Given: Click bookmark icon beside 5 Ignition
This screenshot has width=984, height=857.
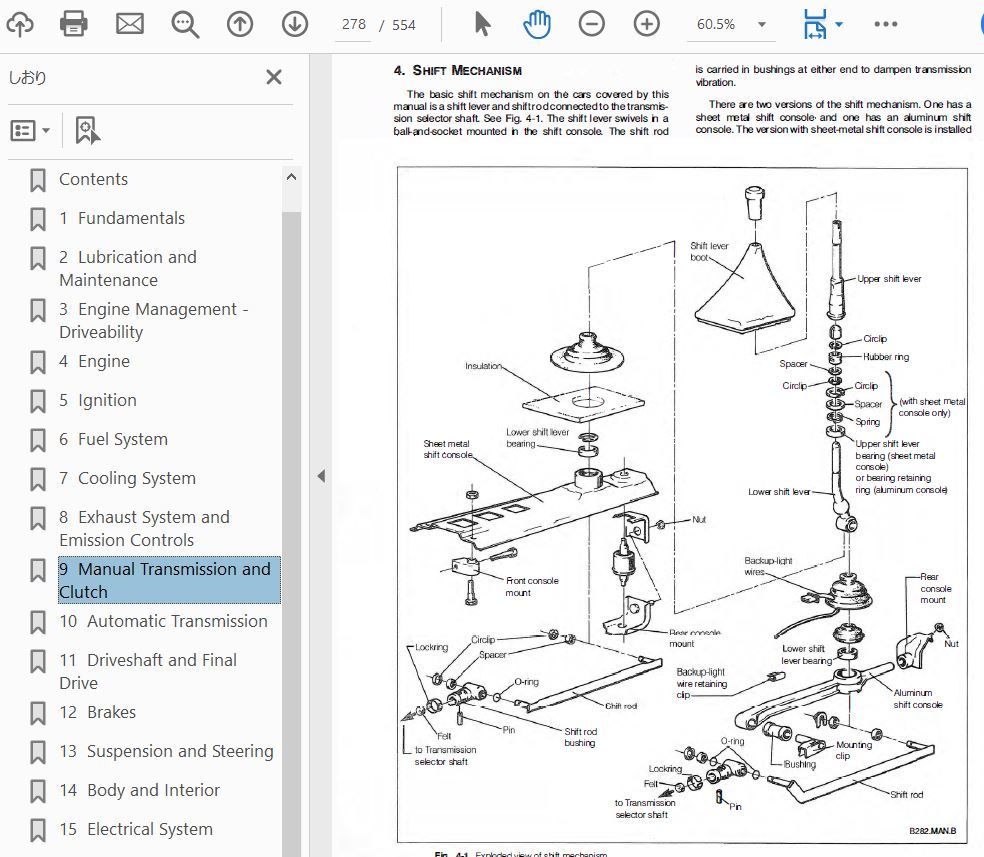Looking at the screenshot, I should (x=38, y=401).
